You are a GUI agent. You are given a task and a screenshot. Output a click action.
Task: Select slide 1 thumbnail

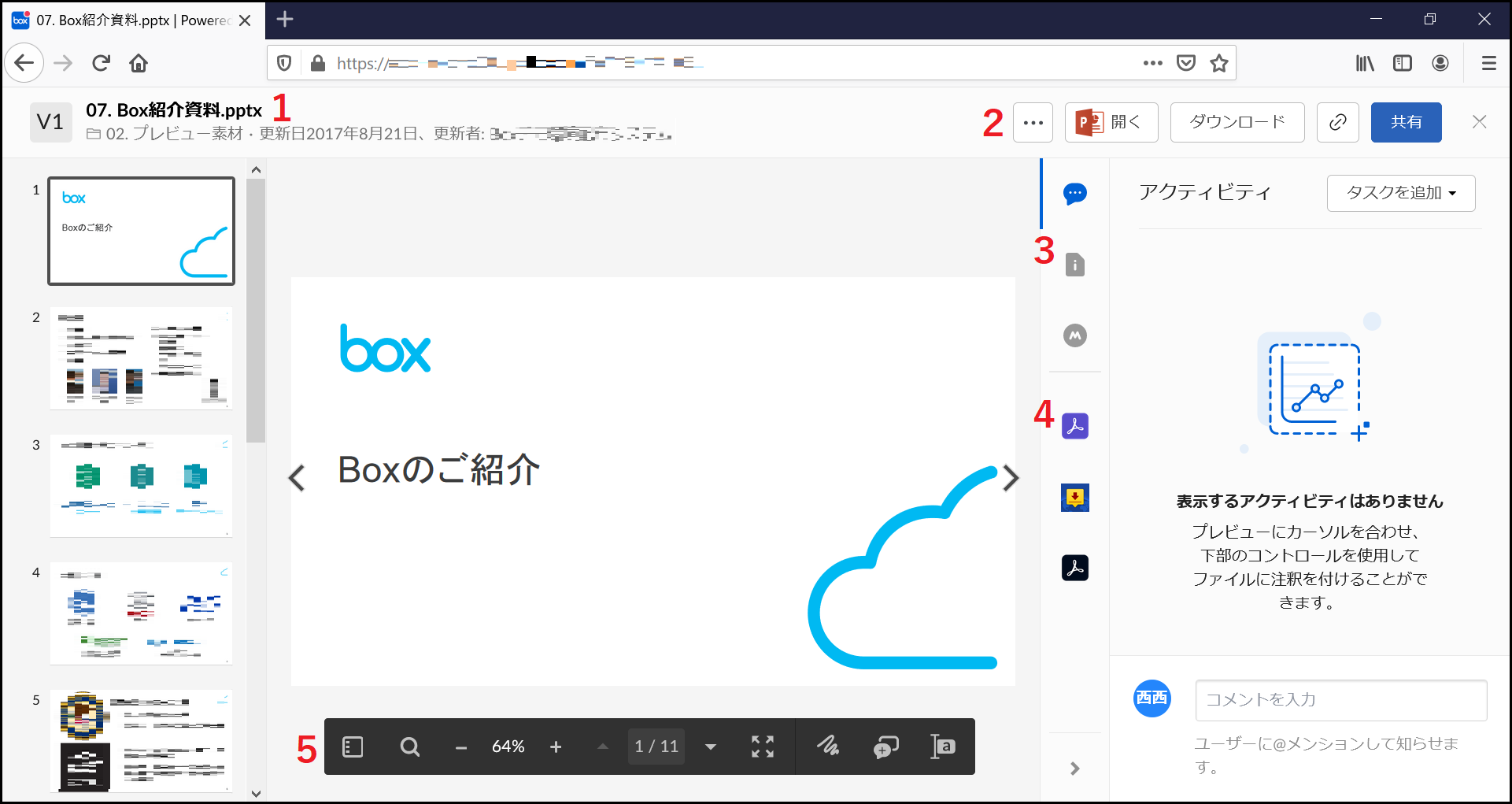pyautogui.click(x=142, y=231)
